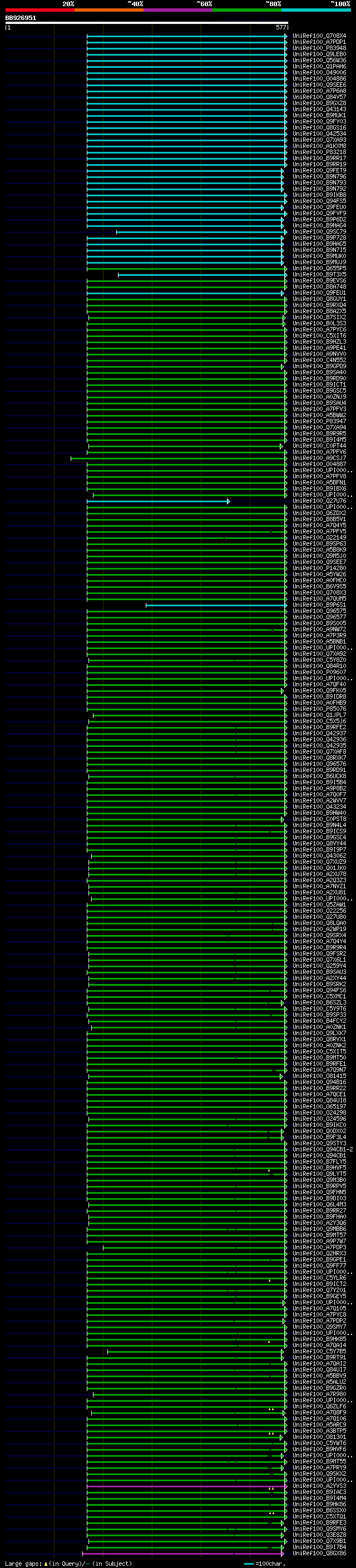The width and height of the screenshot is (356, 1568).
Task: Click the UniRef100_P83218 label
Action: [319, 152]
